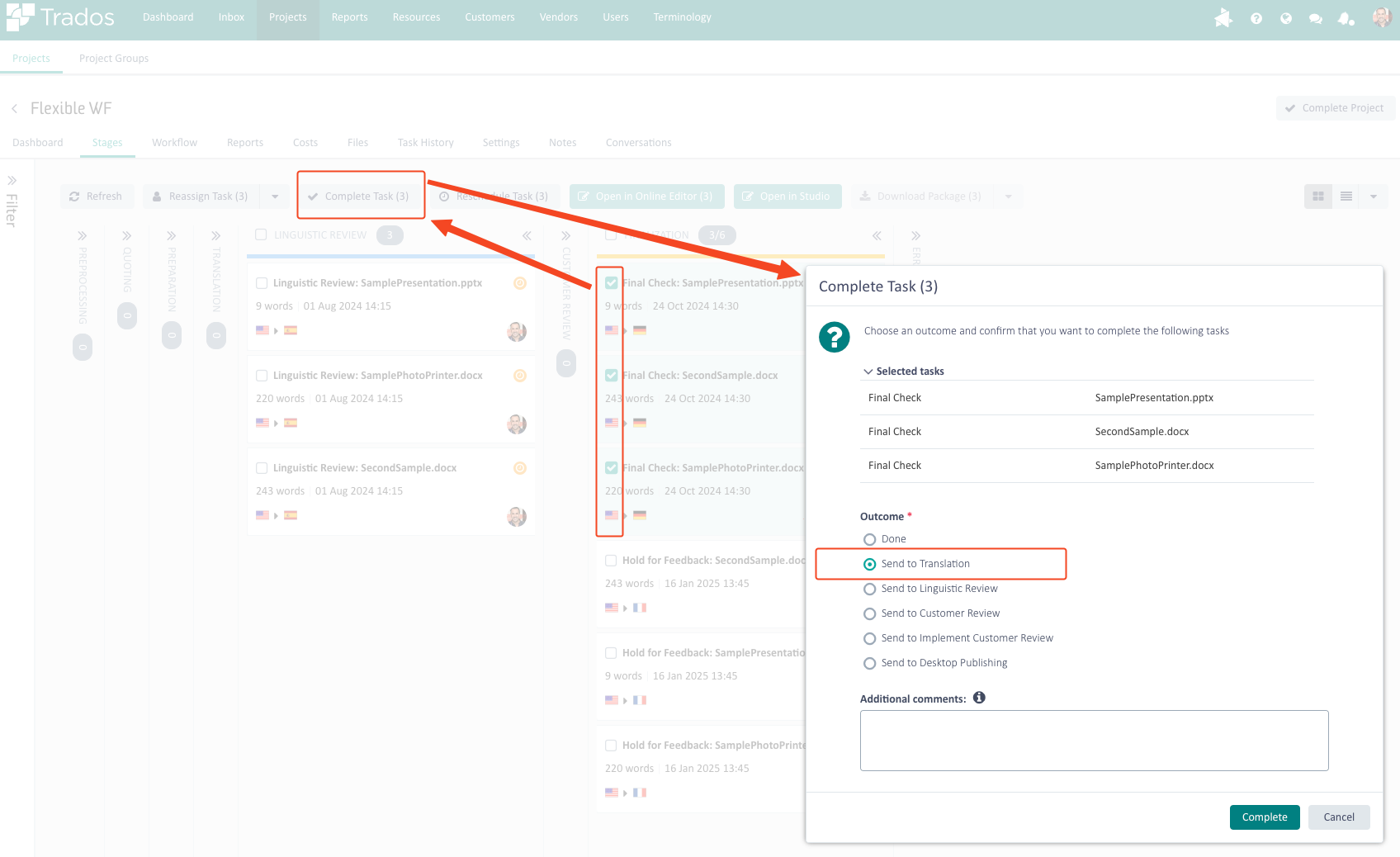Click status icon on Linguistic Review SamplePhotoPrinter card

click(520, 376)
